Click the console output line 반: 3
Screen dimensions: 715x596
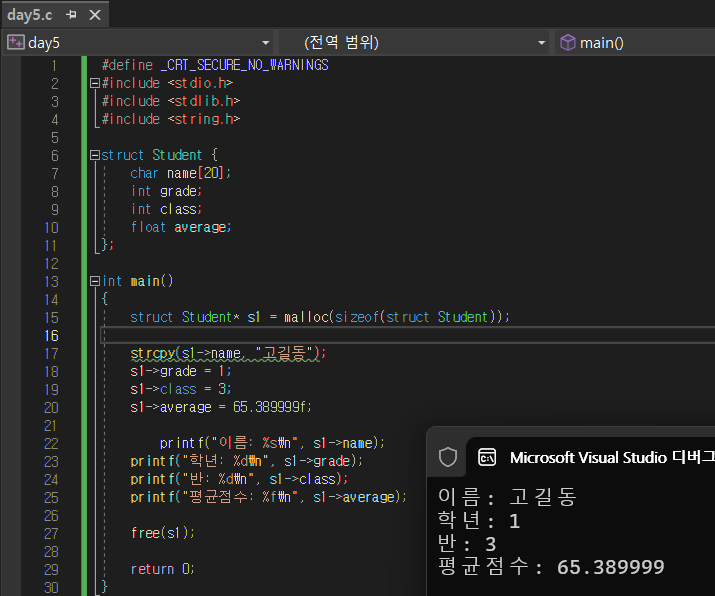(x=467, y=544)
